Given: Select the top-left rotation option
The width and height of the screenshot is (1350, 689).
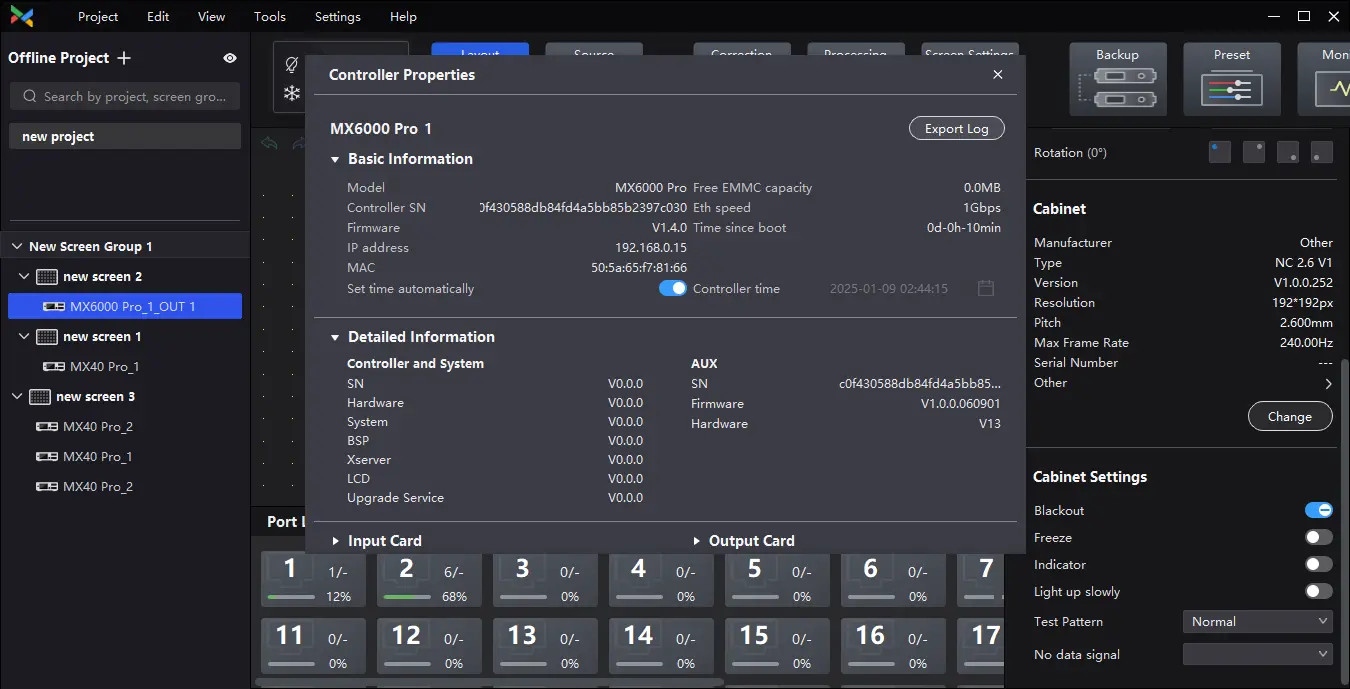Looking at the screenshot, I should [x=1220, y=152].
